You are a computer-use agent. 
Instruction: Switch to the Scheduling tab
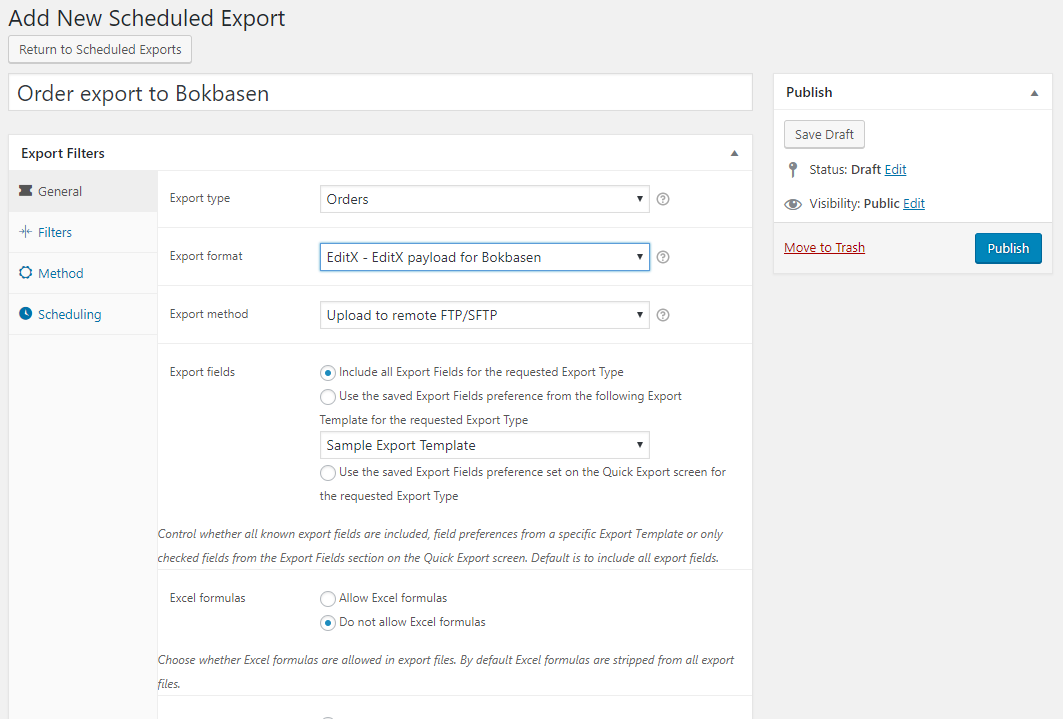click(83, 314)
